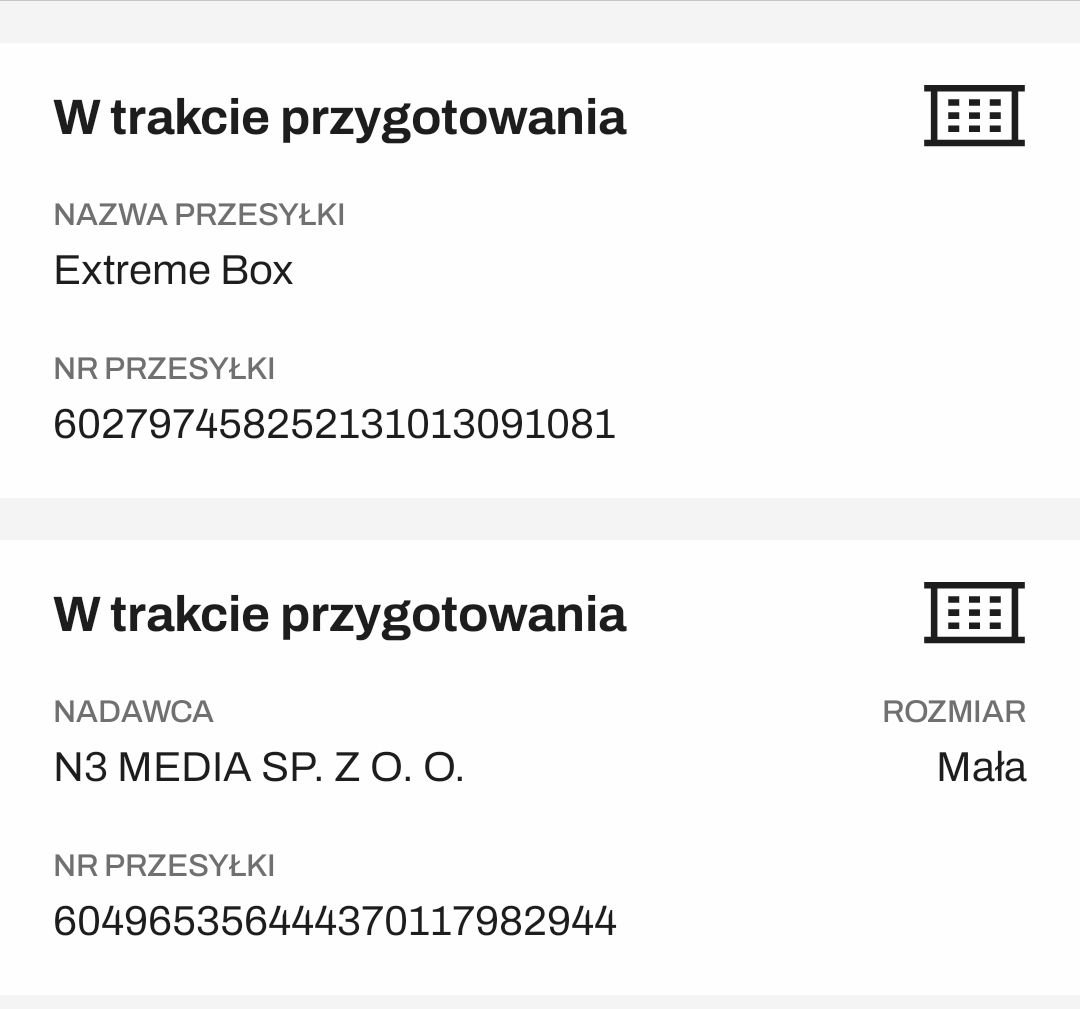The height and width of the screenshot is (1009, 1080).
Task: Click NR PRZESYŁKI label in N3 MEDIA card
Action: 164,866
